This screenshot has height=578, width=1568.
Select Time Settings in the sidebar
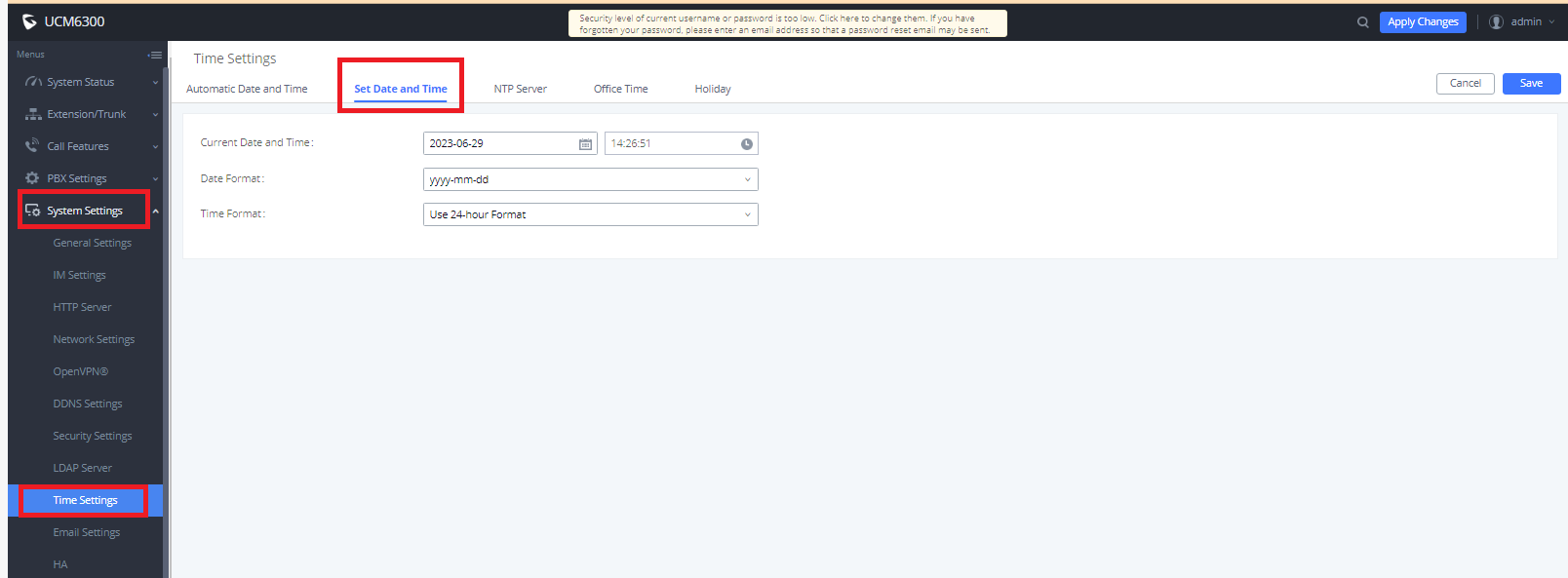click(x=86, y=500)
